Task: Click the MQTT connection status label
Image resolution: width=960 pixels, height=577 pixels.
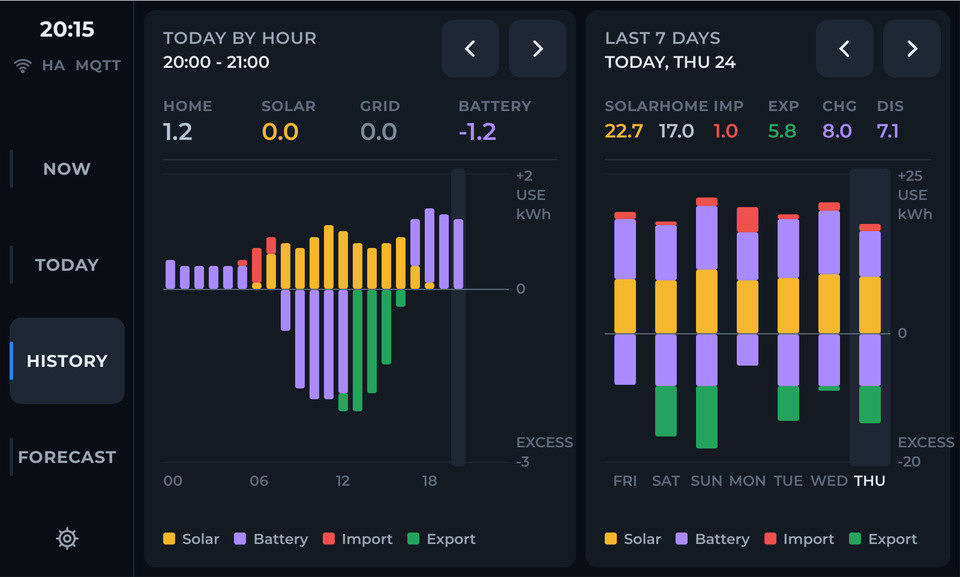Action: click(98, 66)
